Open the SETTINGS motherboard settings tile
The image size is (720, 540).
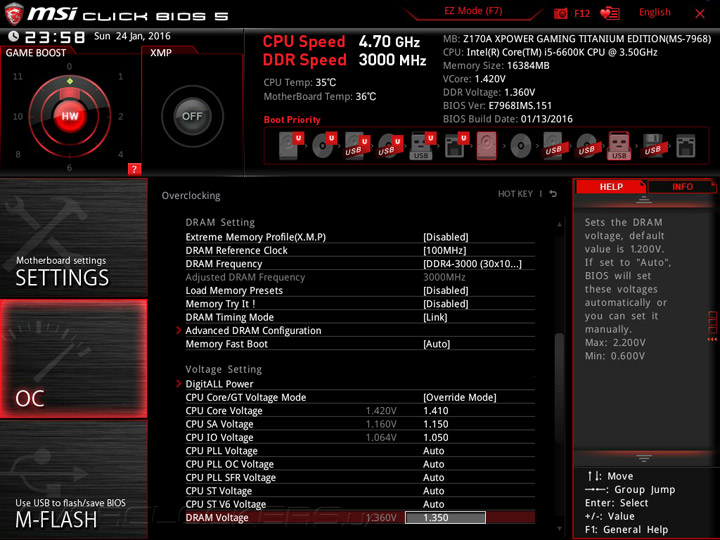tap(73, 238)
